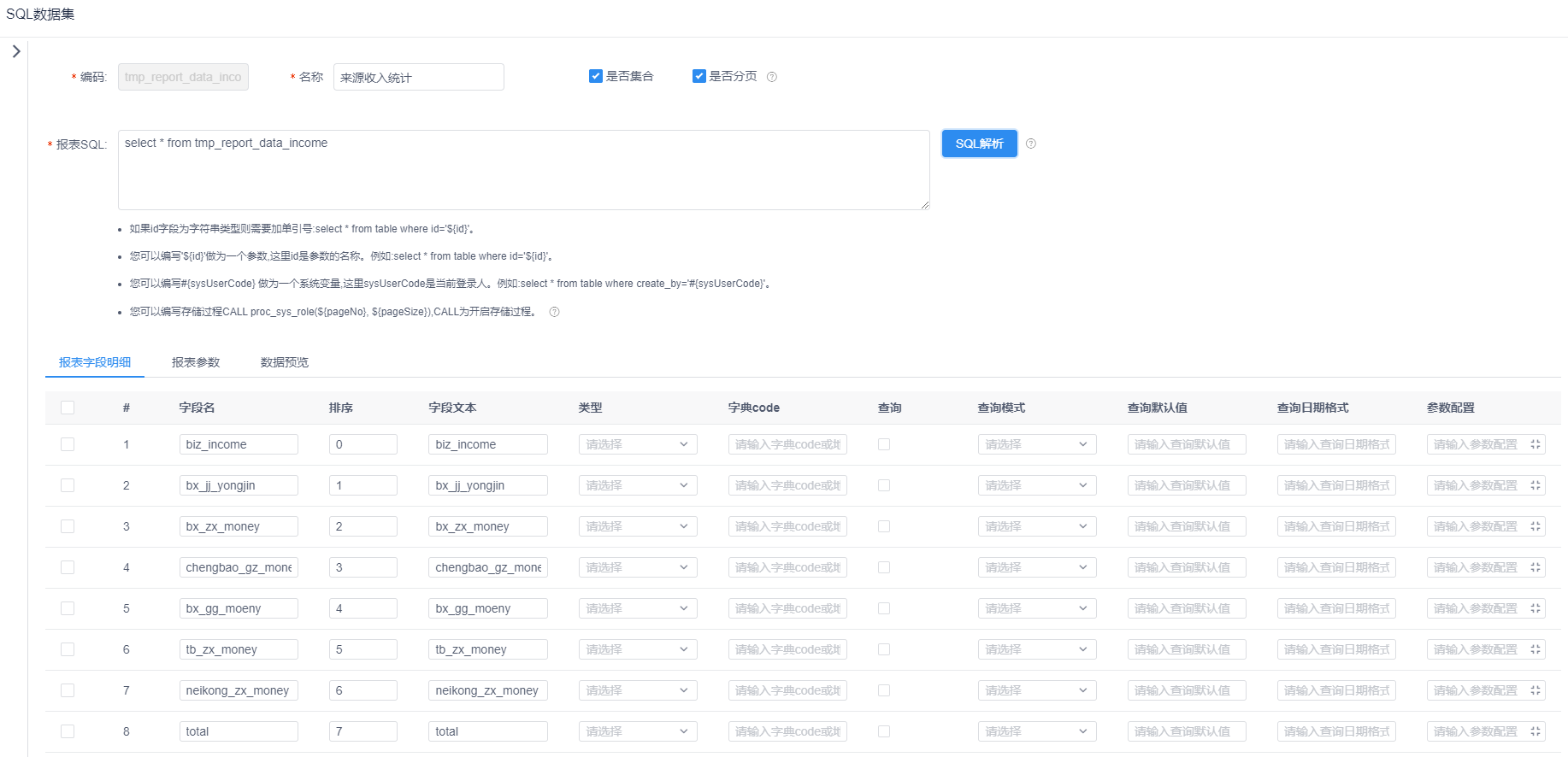Open 查询模式 dropdown for chengbao_gz_money row
The image size is (1568, 757).
pyautogui.click(x=1037, y=567)
